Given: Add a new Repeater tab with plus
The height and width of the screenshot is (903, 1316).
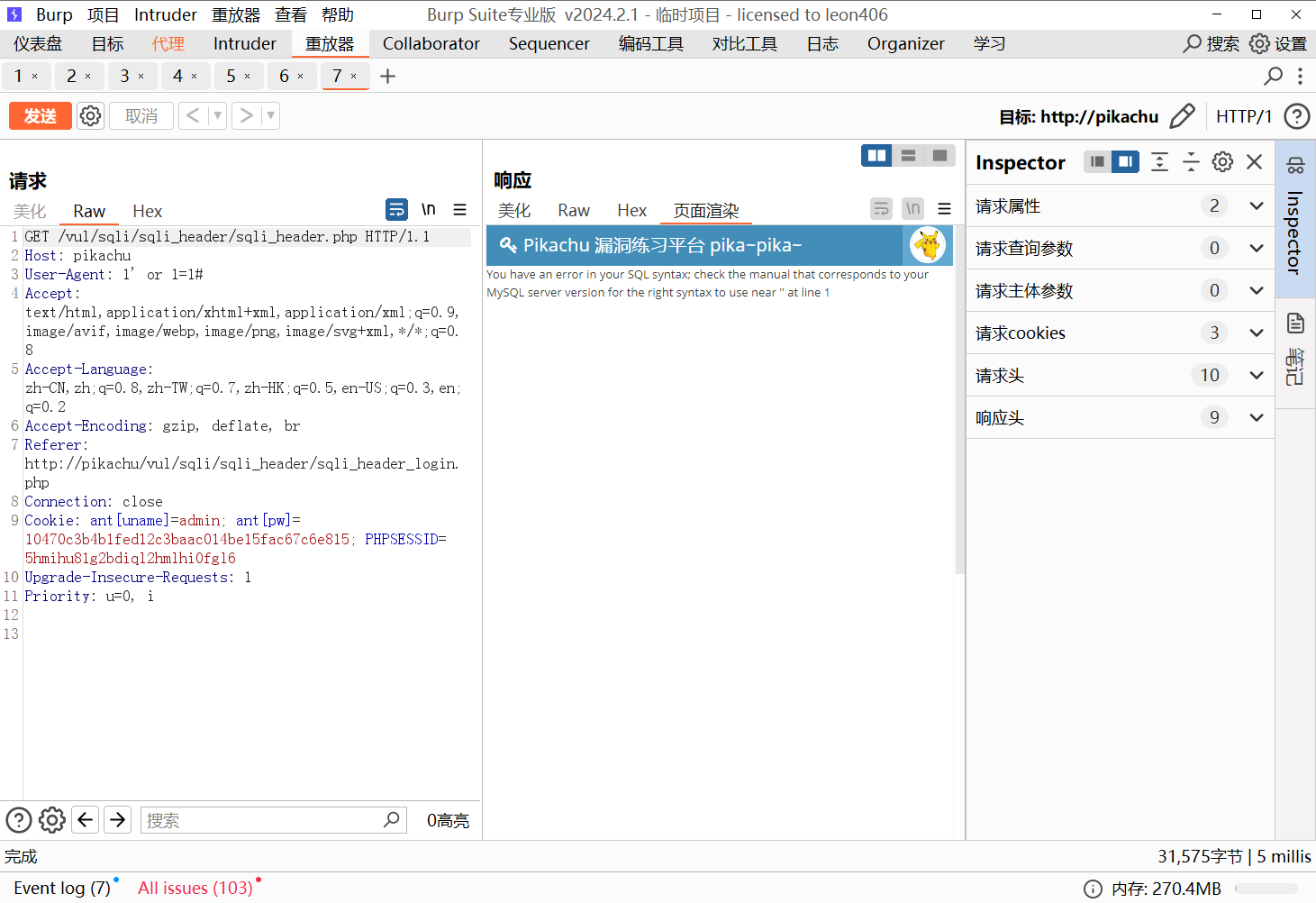Looking at the screenshot, I should (x=388, y=77).
